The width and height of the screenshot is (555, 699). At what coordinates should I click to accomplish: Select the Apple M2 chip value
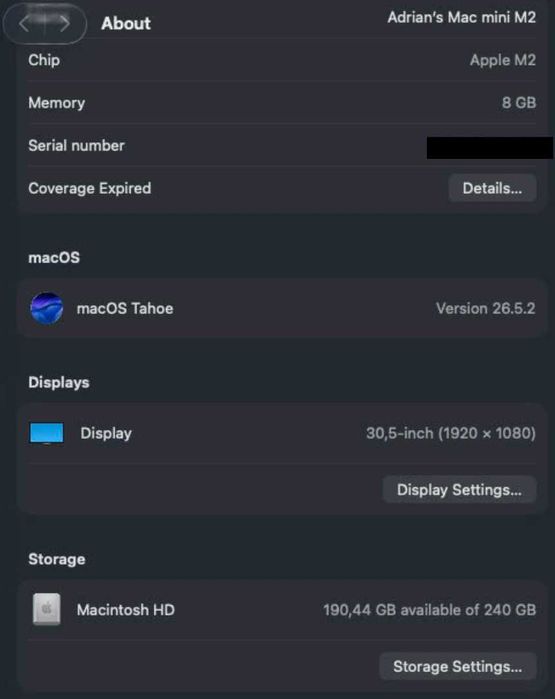[502, 60]
